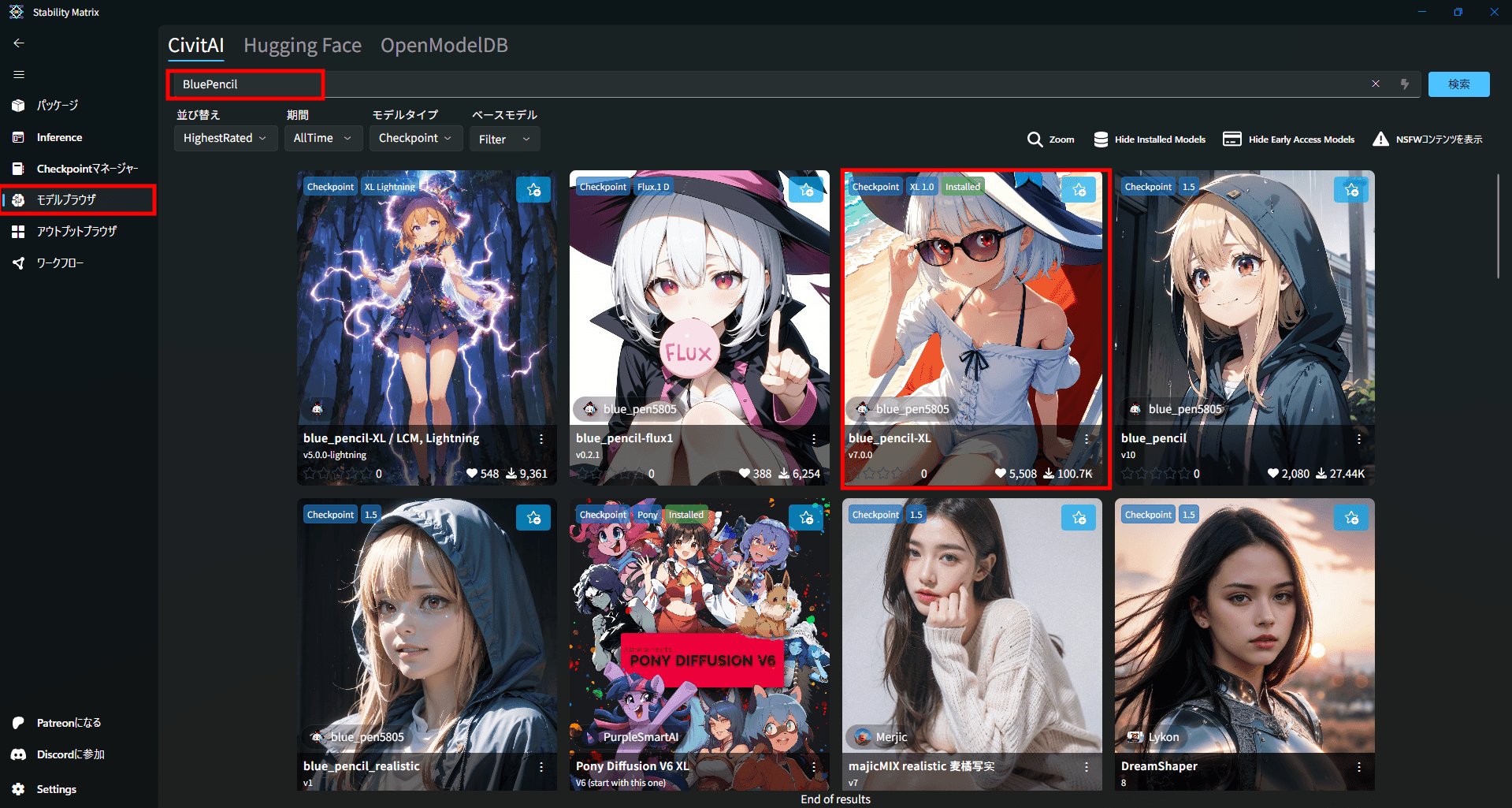Toggle the NSFW content display option
This screenshot has width=1512, height=808.
(x=1427, y=140)
